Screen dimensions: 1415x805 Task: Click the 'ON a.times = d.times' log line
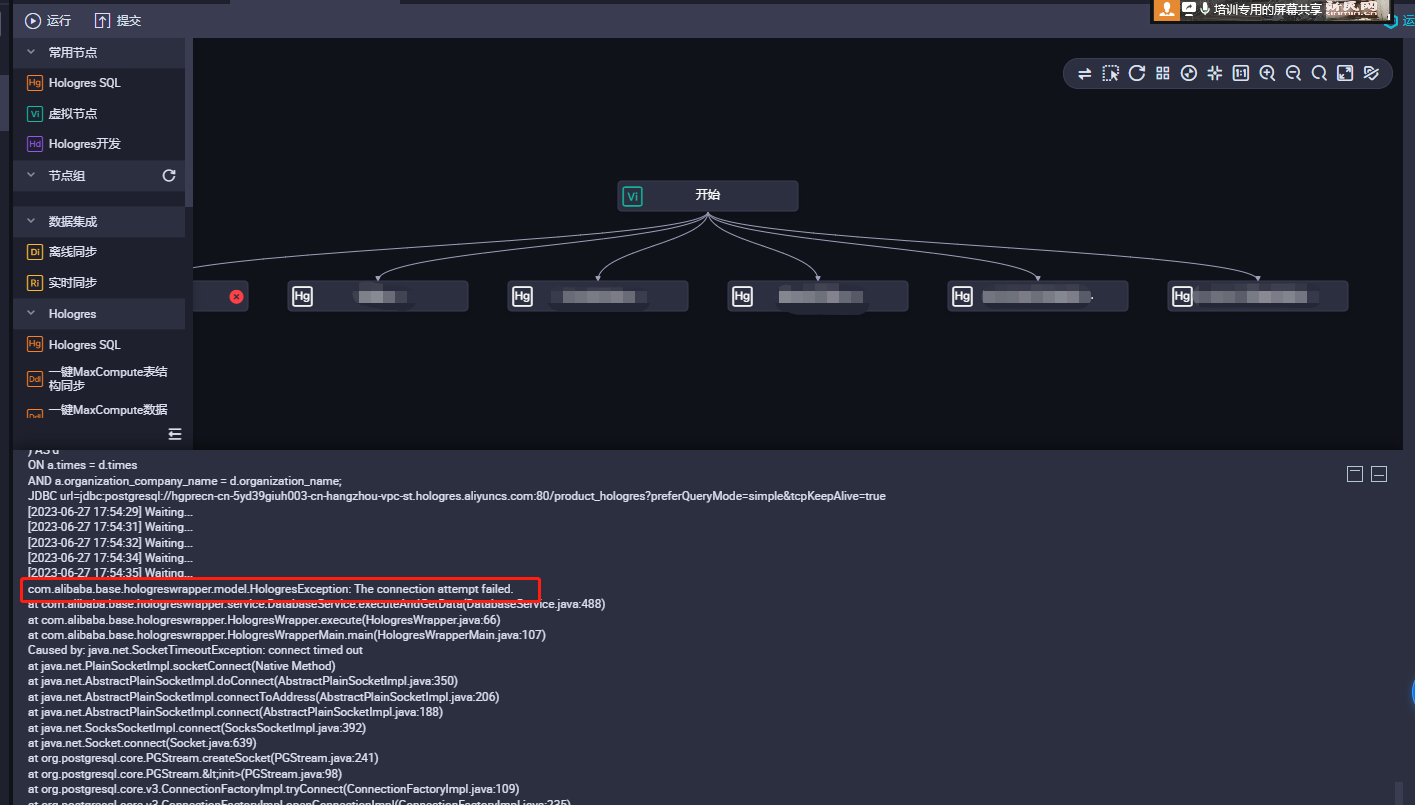click(82, 465)
